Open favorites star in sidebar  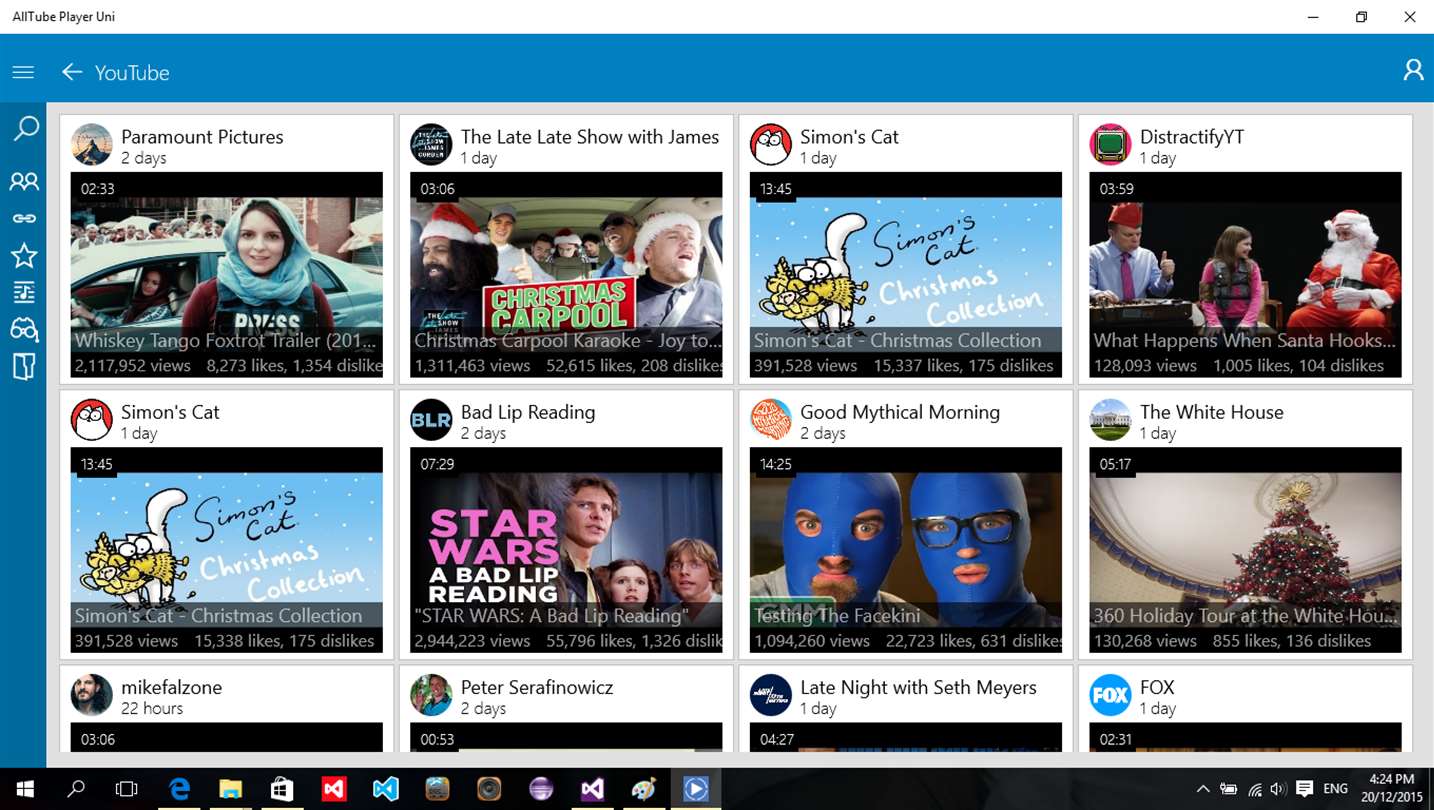click(24, 255)
